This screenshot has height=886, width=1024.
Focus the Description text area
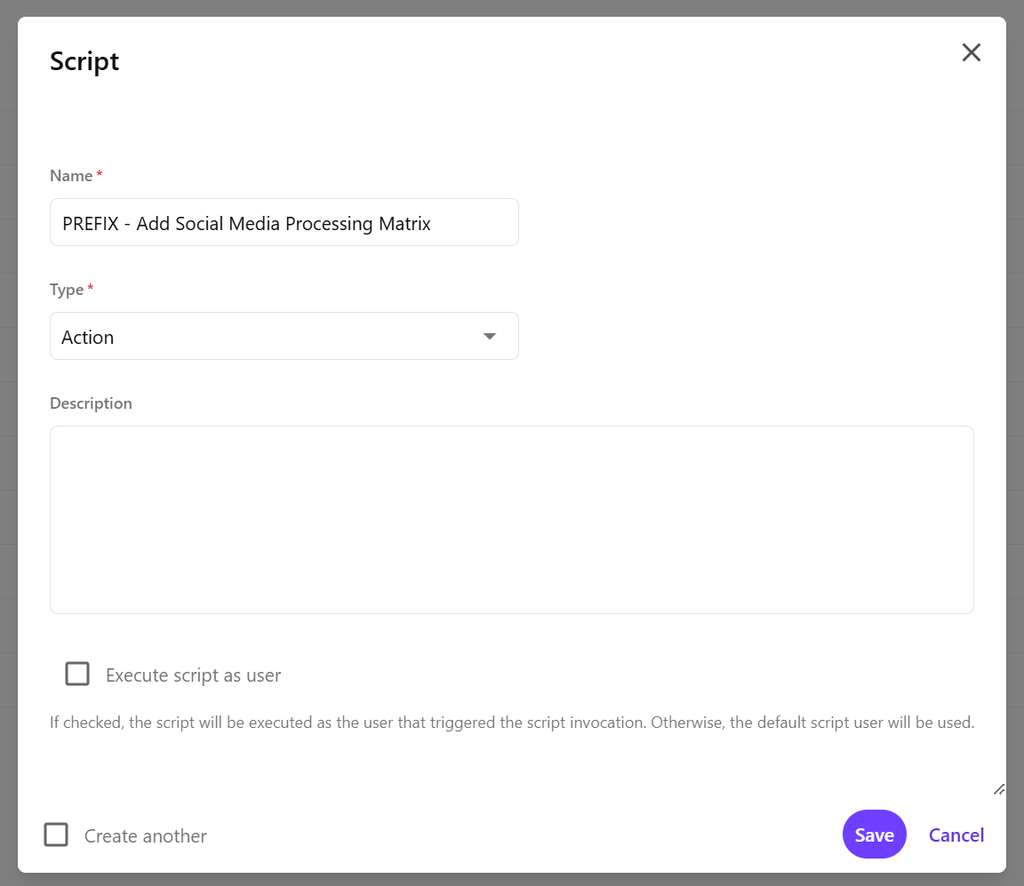[x=511, y=519]
